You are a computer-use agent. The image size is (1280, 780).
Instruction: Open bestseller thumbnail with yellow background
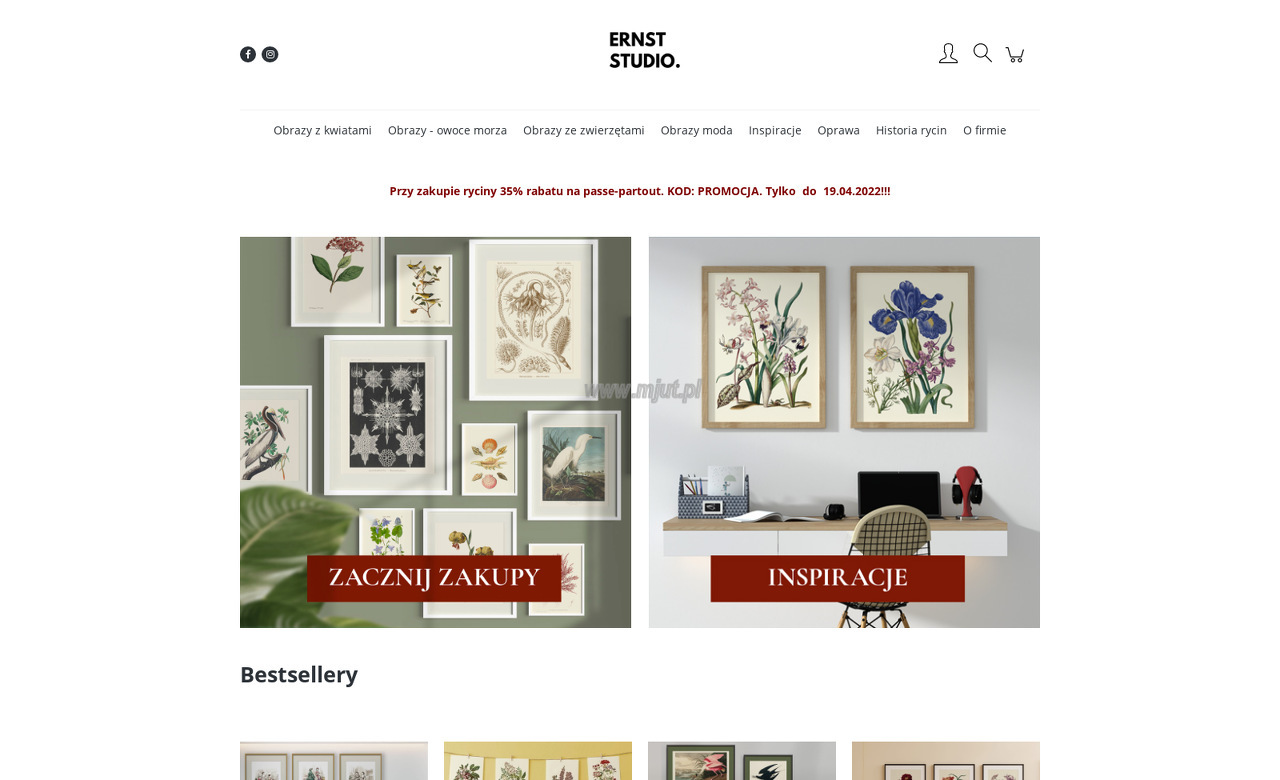pyautogui.click(x=538, y=761)
